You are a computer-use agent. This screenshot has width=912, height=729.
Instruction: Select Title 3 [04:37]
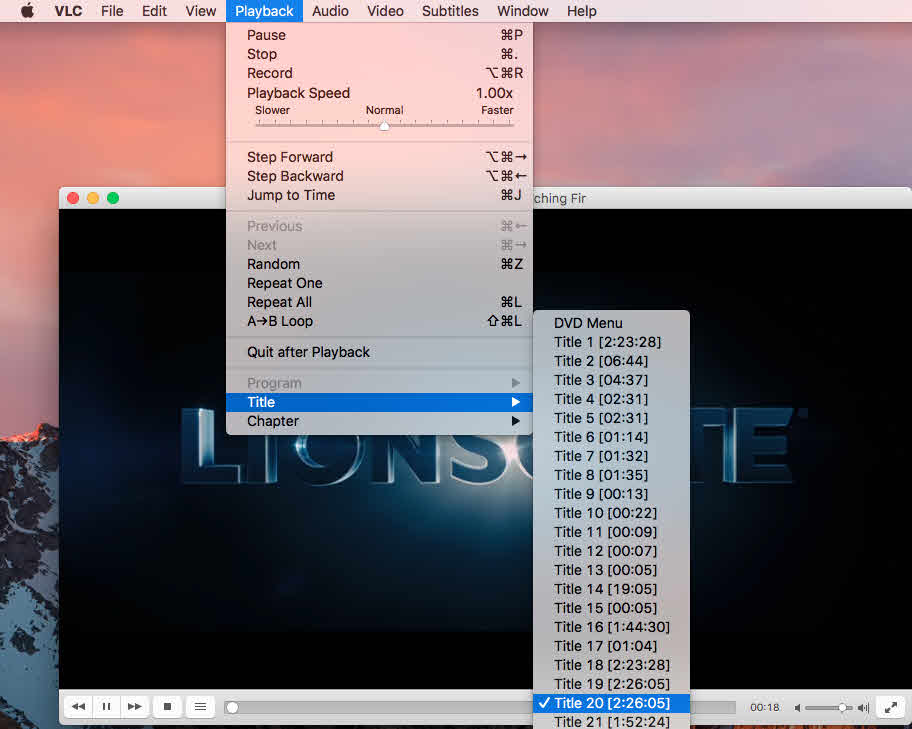click(x=611, y=380)
